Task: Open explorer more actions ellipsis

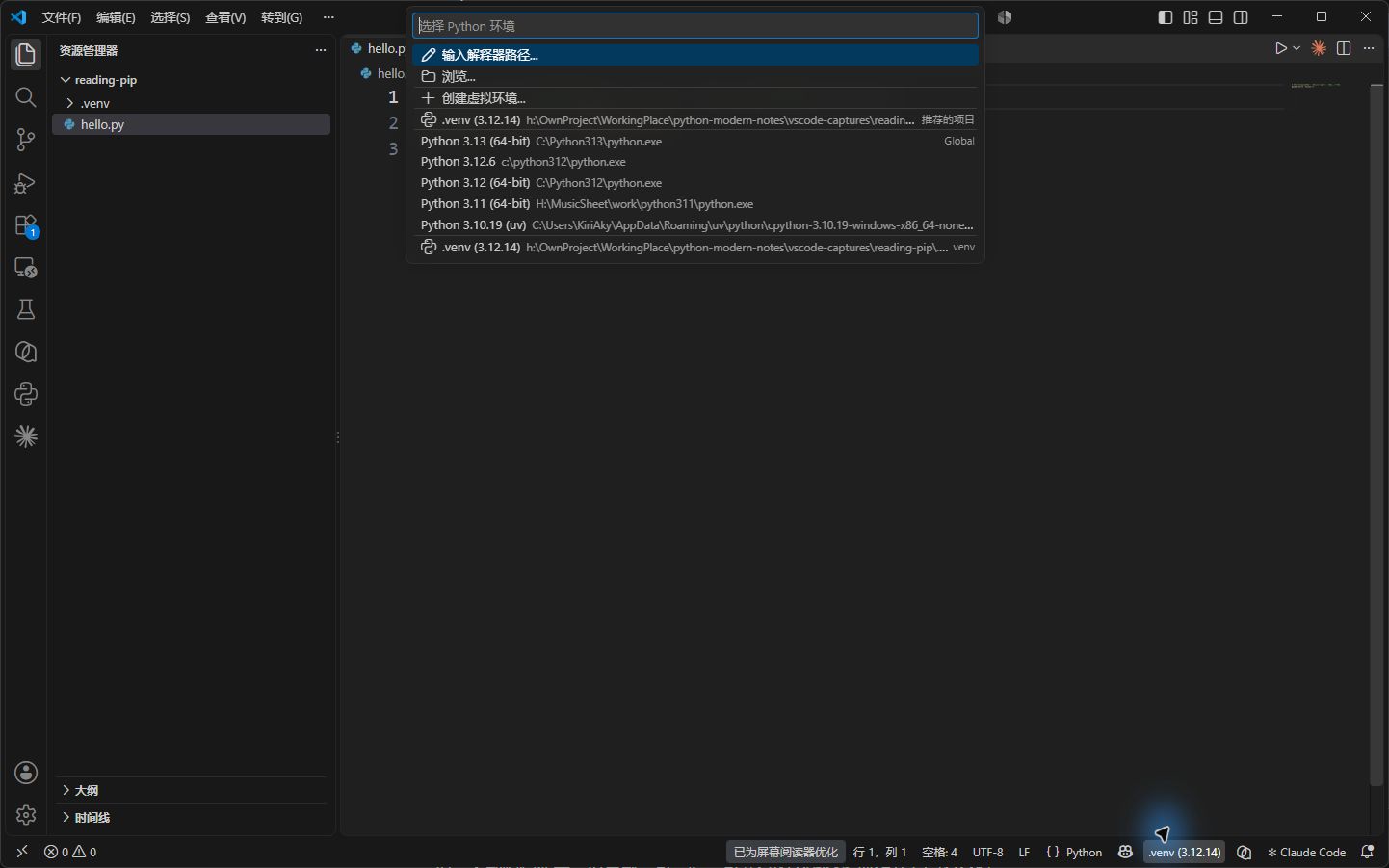Action: pyautogui.click(x=321, y=50)
